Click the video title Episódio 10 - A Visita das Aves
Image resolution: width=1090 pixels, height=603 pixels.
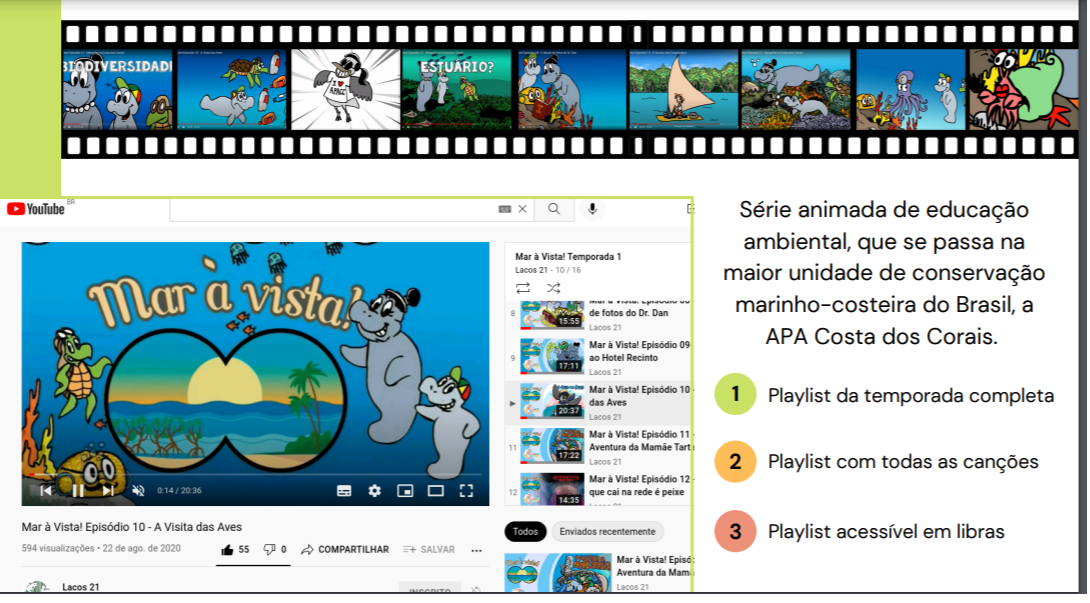coord(132,527)
